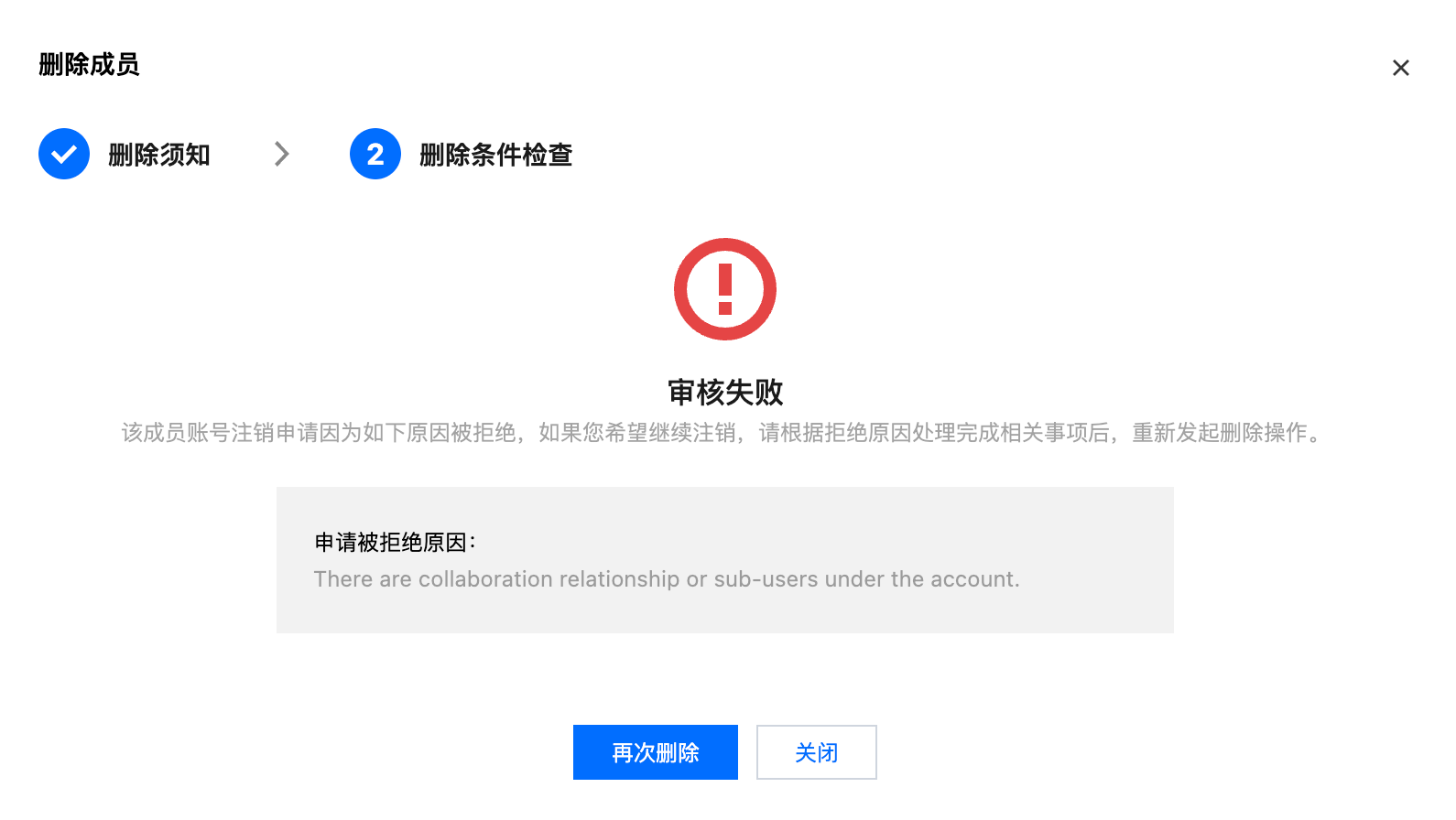Close the 删除成员 dialog with X icon

tap(1400, 68)
